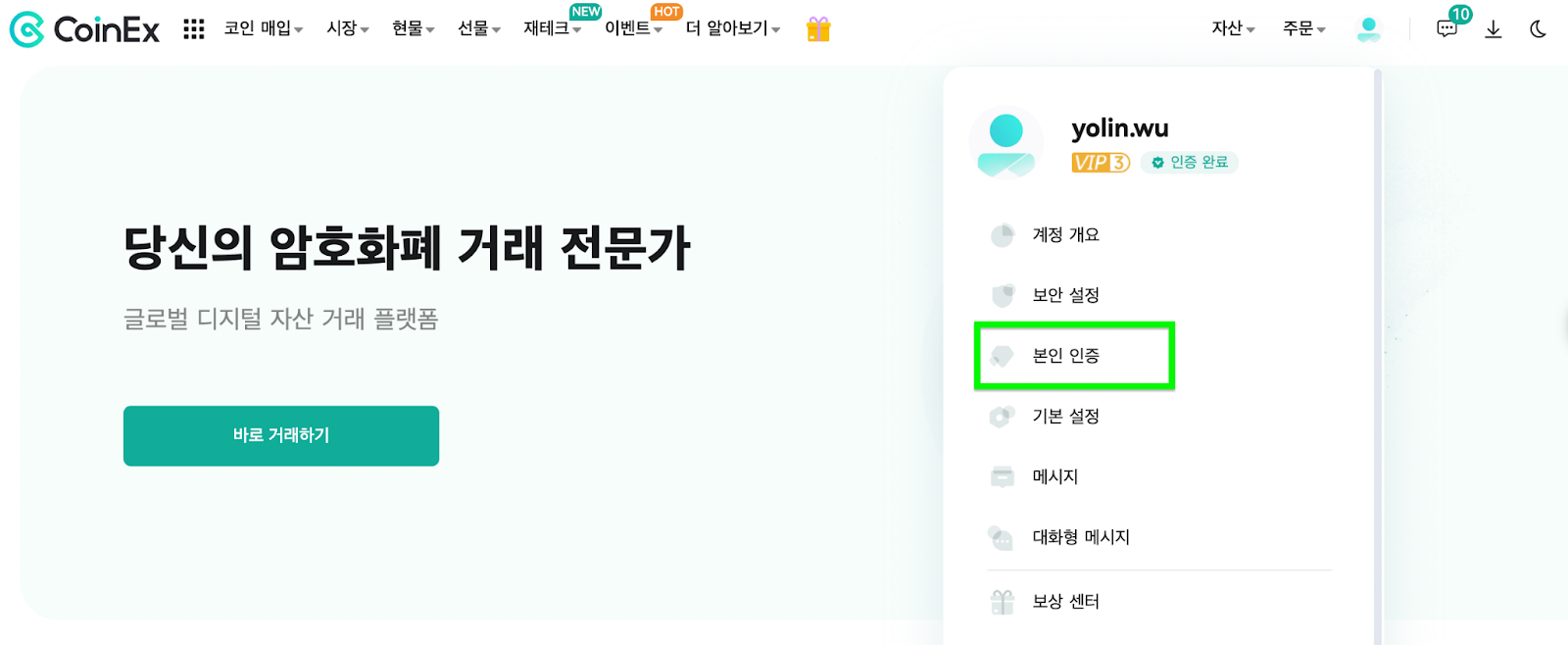The height and width of the screenshot is (645, 1568).
Task: Click the user avatar icon in top bar
Action: pos(1369,29)
